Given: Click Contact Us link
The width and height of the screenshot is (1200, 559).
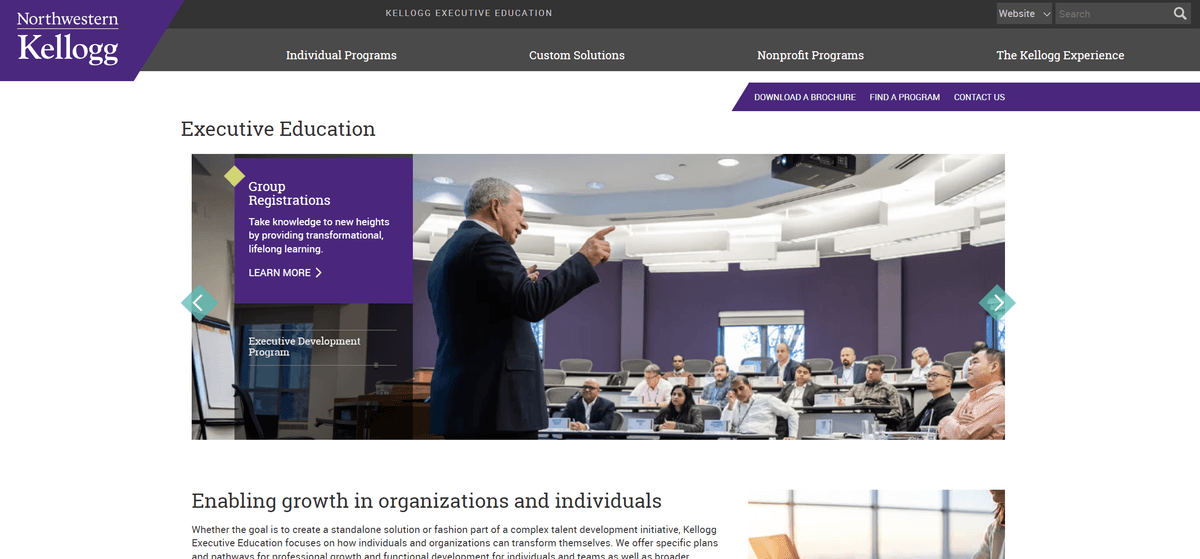Looking at the screenshot, I should 979,97.
